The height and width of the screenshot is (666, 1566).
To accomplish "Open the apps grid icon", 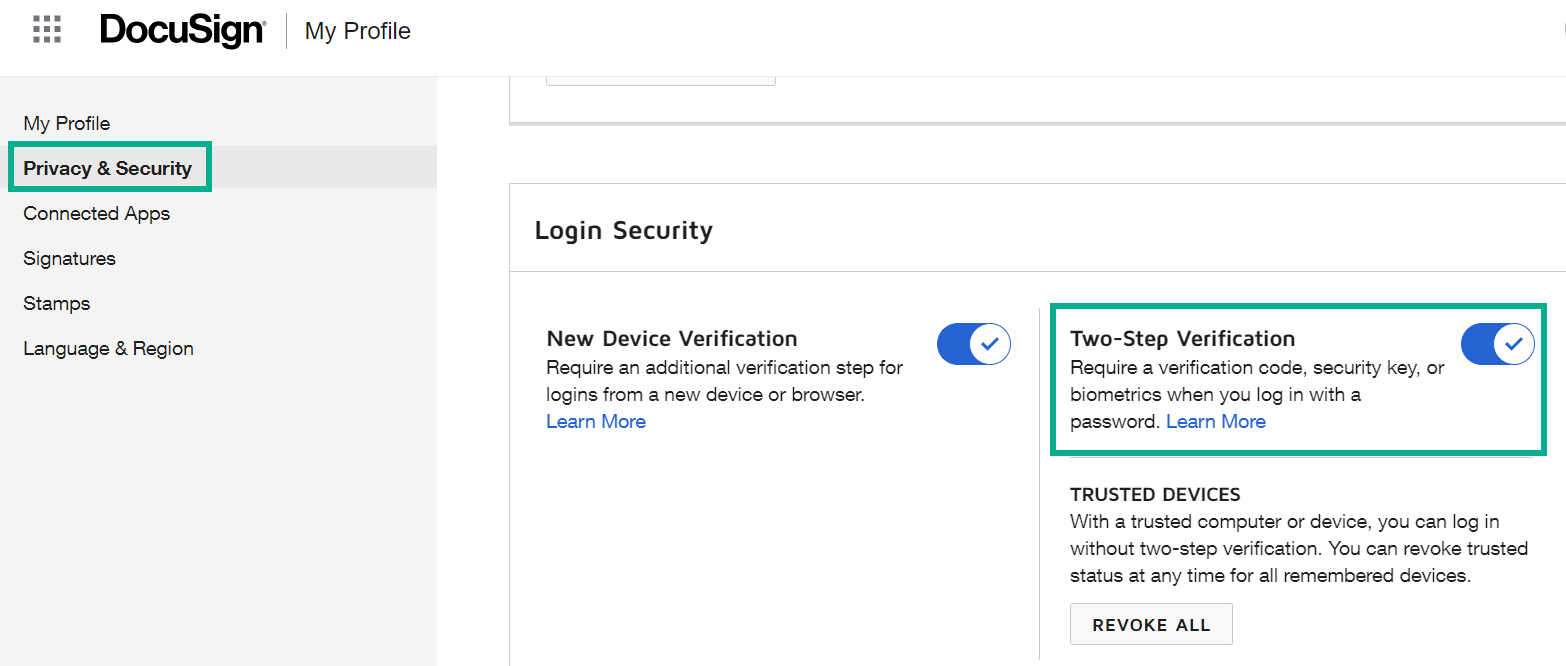I will click(x=46, y=30).
